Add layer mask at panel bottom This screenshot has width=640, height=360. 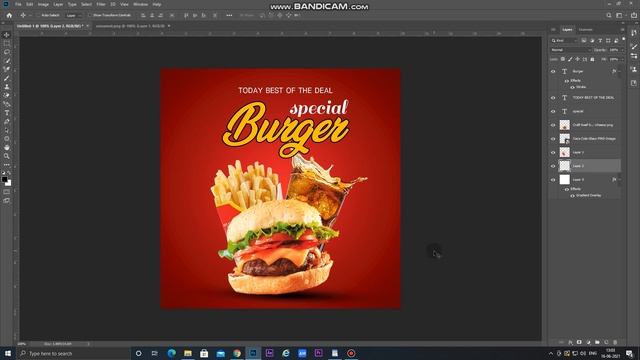[x=579, y=342]
